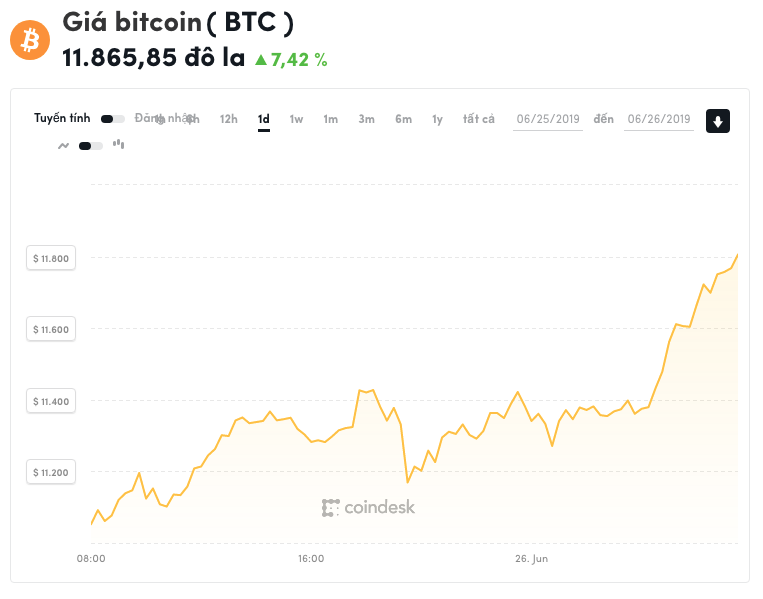This screenshot has width=763, height=599.
Task: Click the green 7,42 % change indicator
Action: [291, 59]
